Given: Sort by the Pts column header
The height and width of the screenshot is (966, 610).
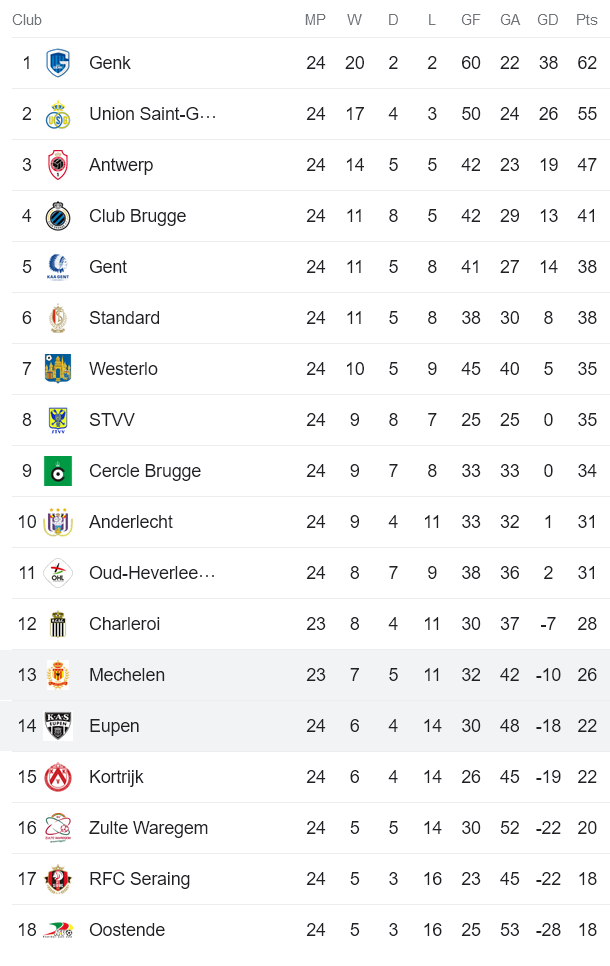Looking at the screenshot, I should pos(587,19).
